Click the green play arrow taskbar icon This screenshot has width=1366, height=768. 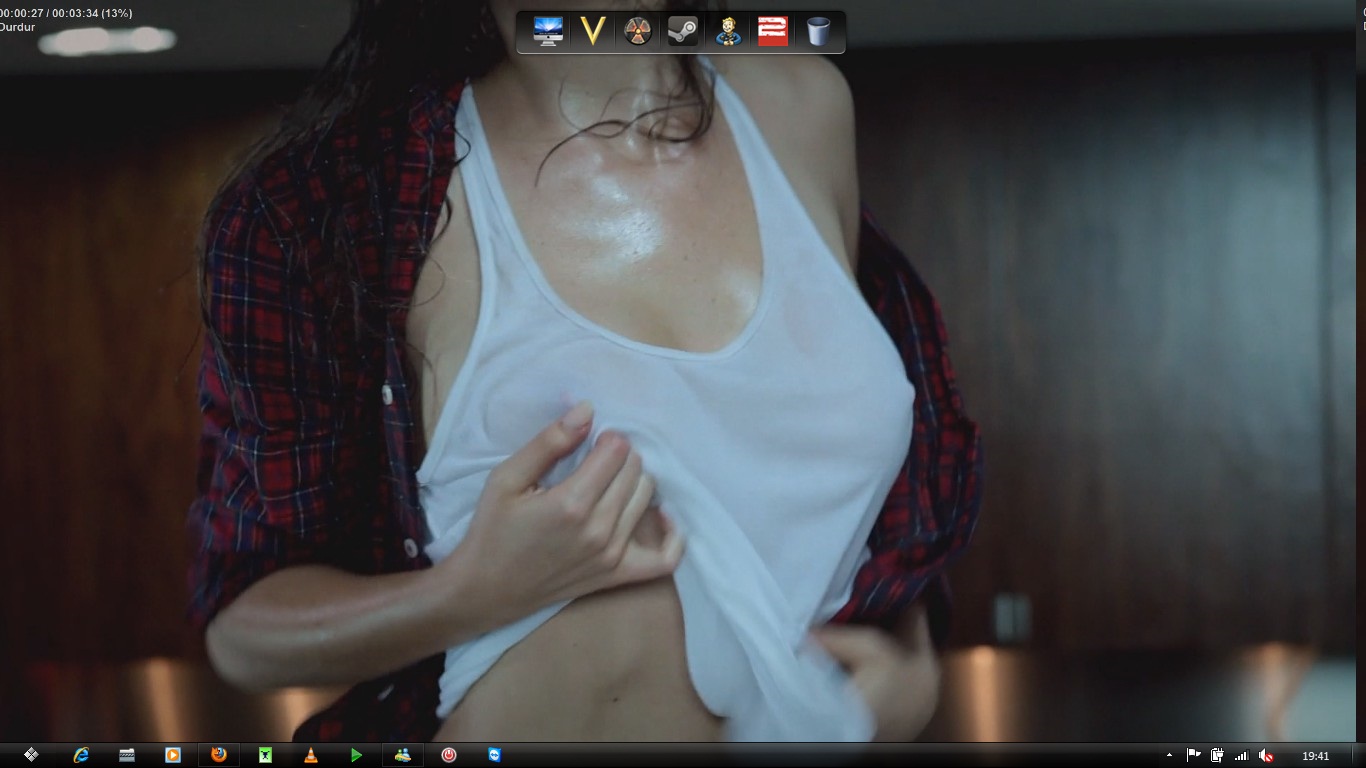click(357, 755)
